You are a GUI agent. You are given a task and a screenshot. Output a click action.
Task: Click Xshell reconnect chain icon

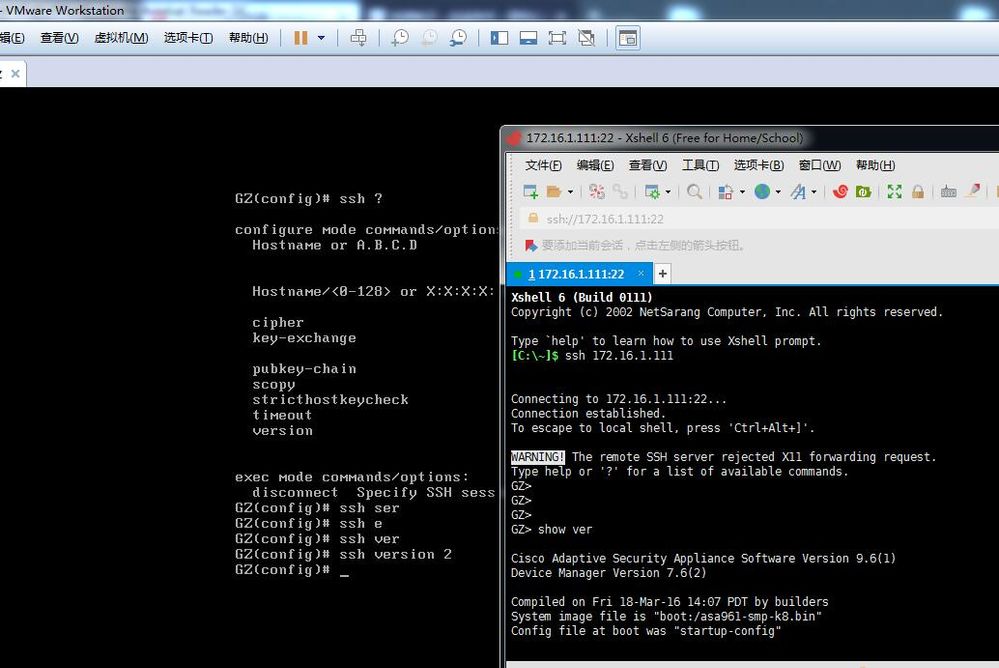point(620,192)
